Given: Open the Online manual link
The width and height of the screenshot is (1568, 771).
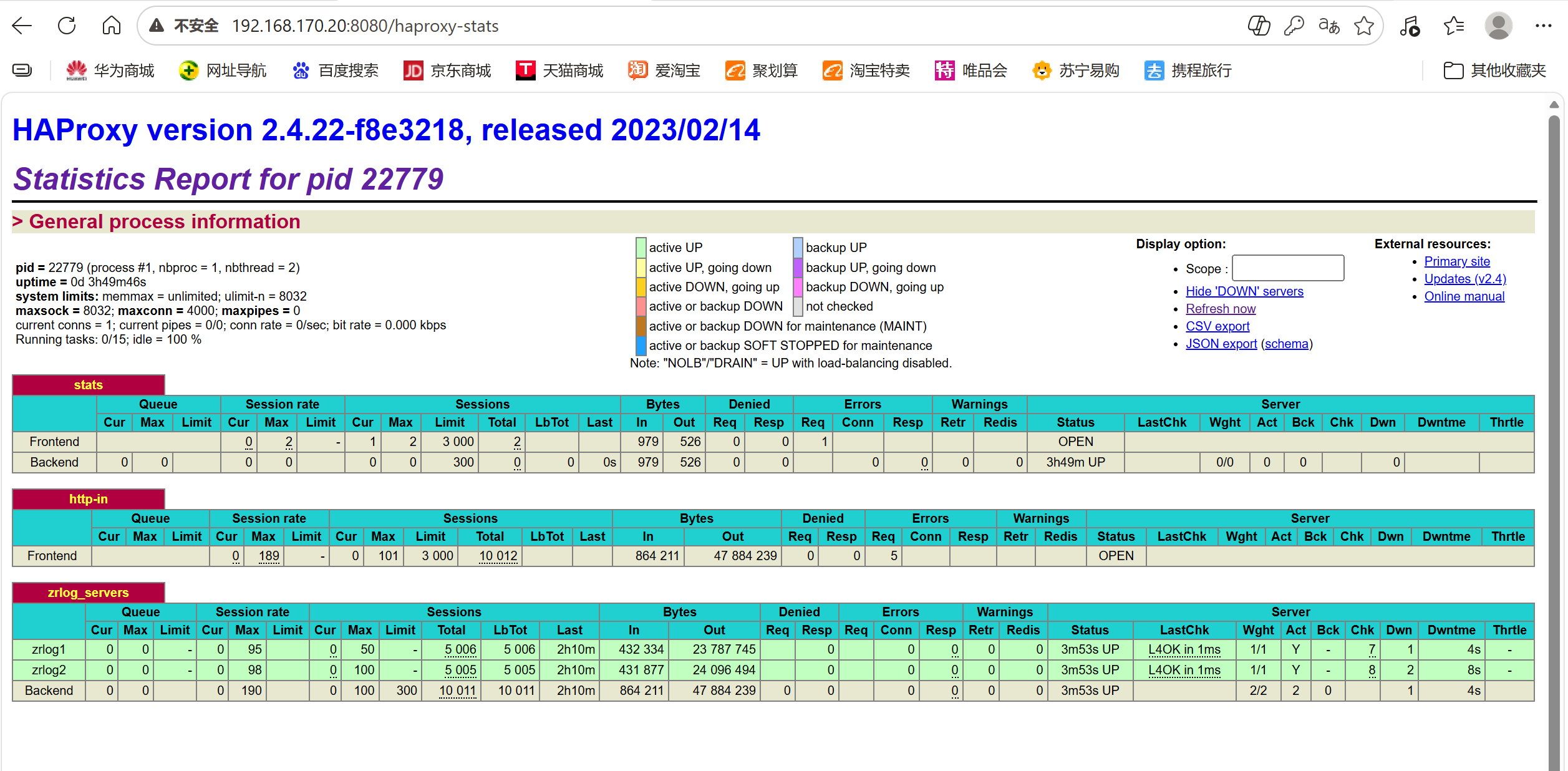Looking at the screenshot, I should 1464,296.
